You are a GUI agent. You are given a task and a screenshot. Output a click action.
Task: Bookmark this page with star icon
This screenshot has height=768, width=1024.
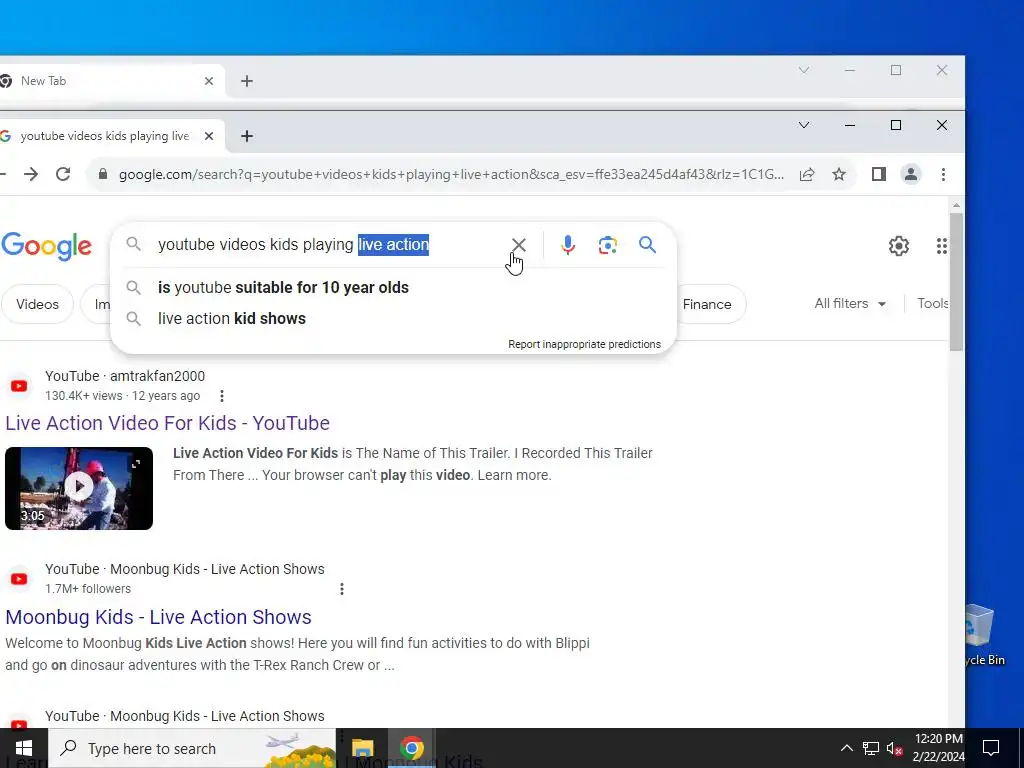coord(839,174)
